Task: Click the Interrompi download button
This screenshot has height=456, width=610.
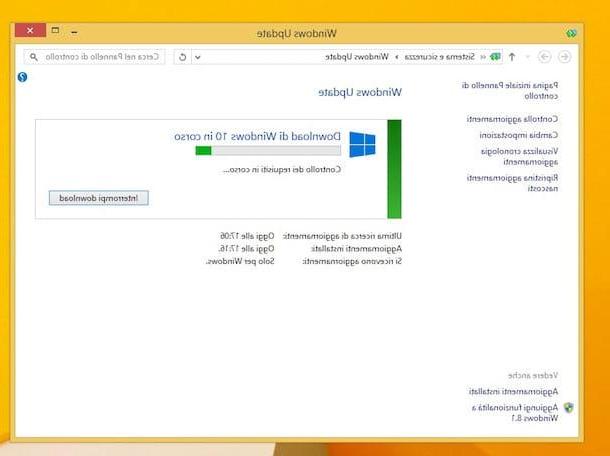Action: click(99, 198)
